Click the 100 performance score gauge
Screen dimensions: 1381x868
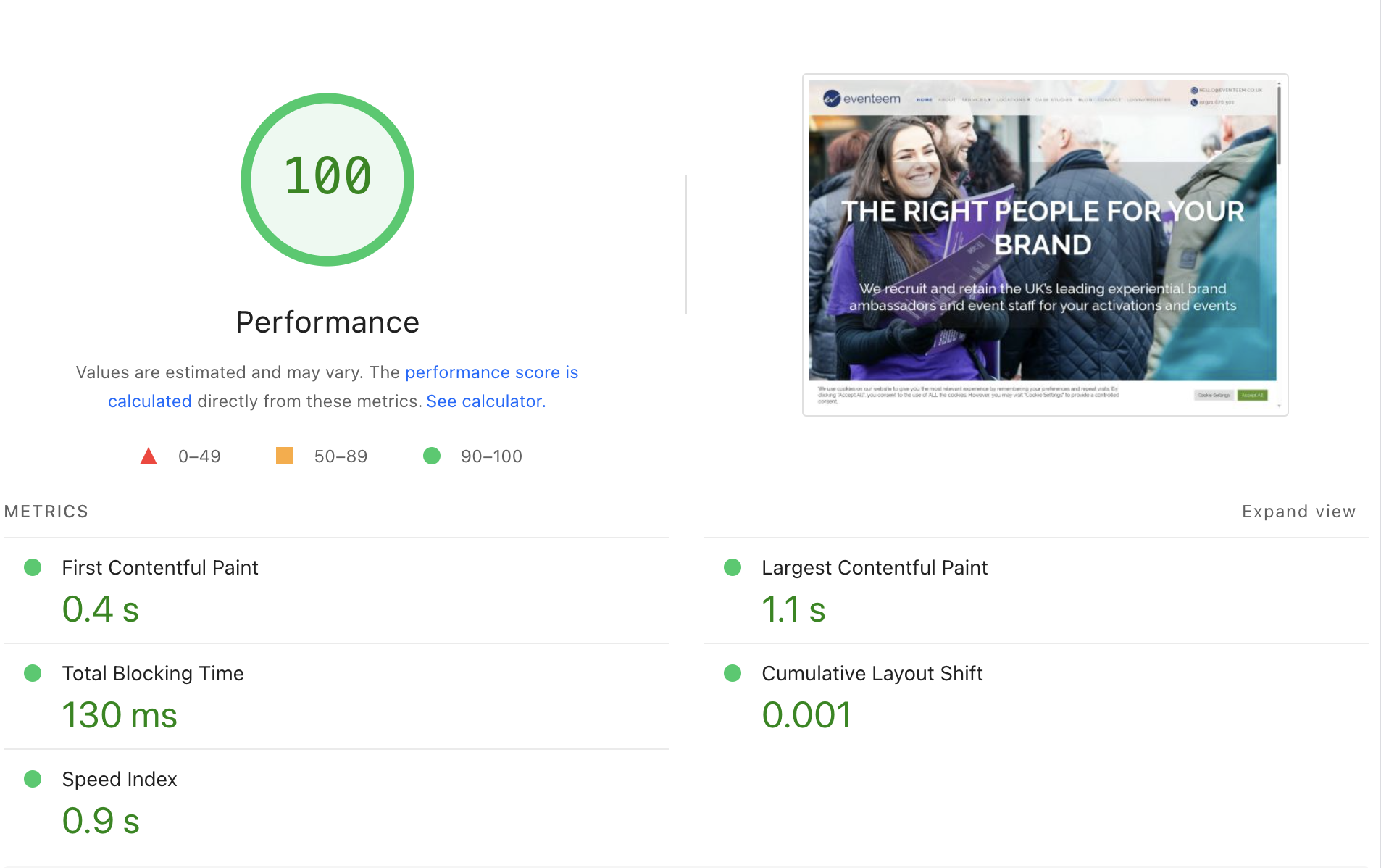pyautogui.click(x=327, y=179)
